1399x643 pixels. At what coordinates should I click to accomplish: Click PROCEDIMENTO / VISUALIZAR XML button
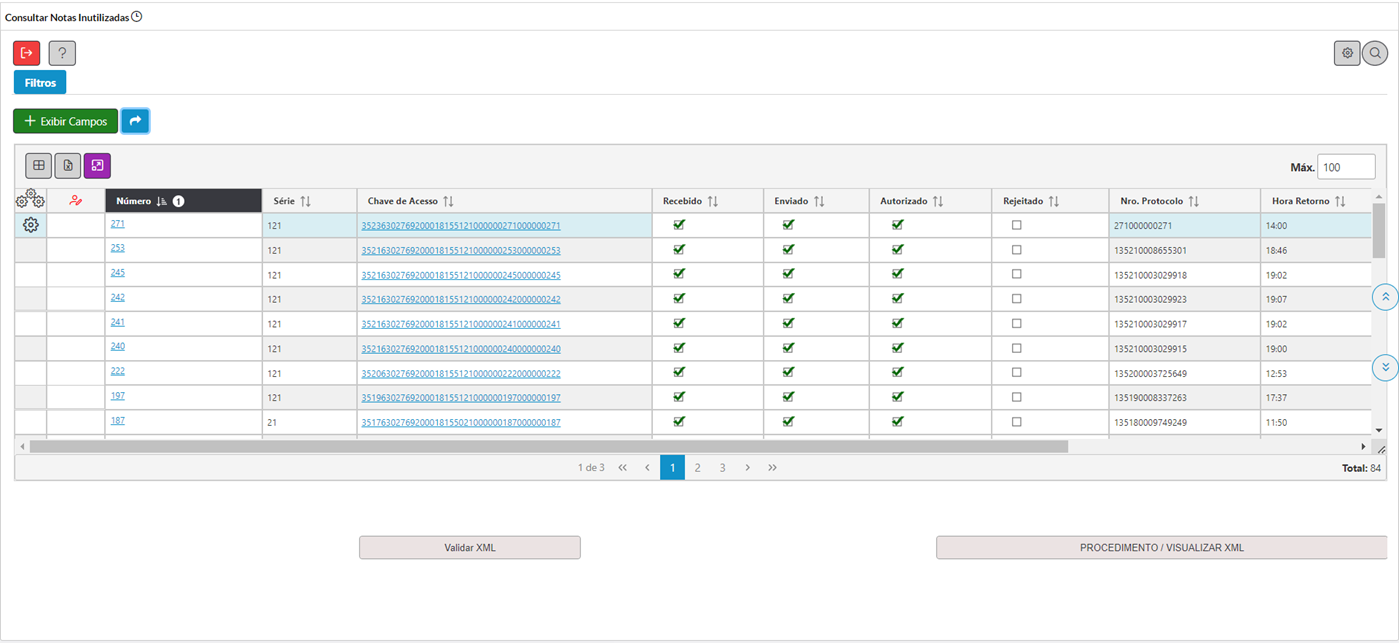coord(1162,548)
